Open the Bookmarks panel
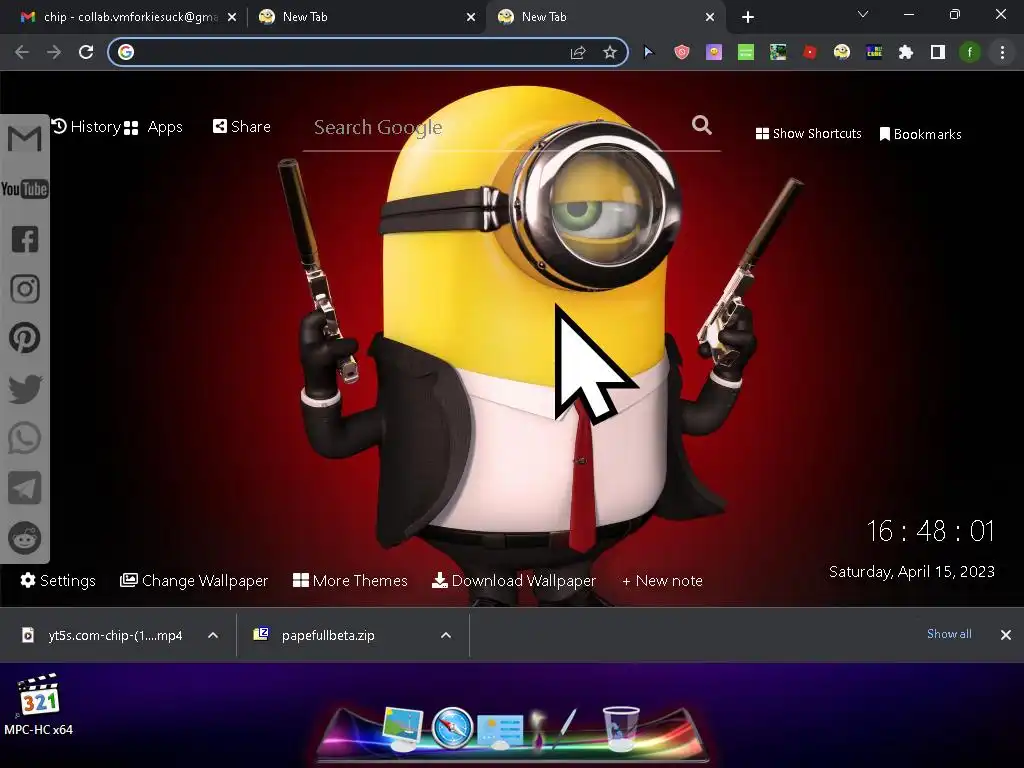This screenshot has width=1024, height=768. pos(921,134)
